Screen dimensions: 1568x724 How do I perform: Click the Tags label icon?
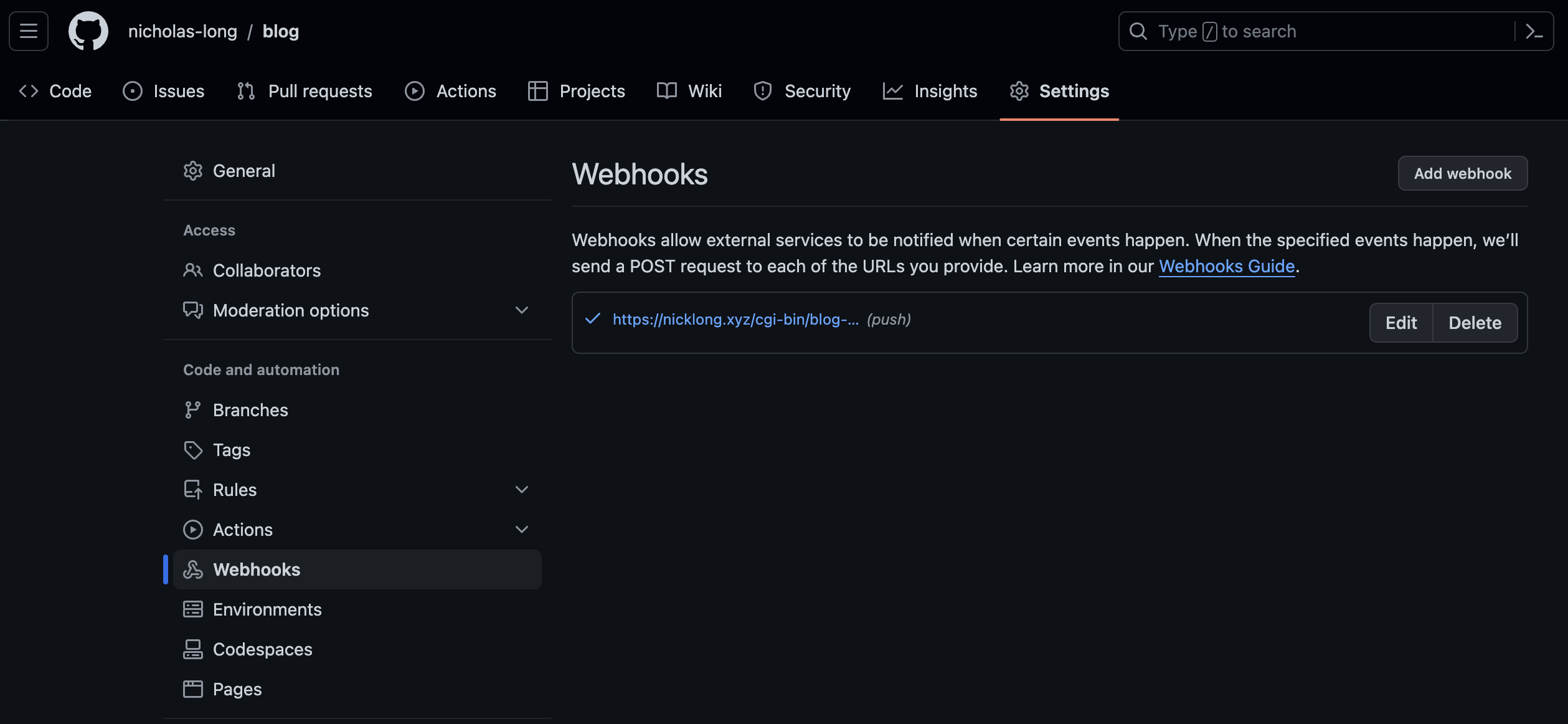[193, 450]
